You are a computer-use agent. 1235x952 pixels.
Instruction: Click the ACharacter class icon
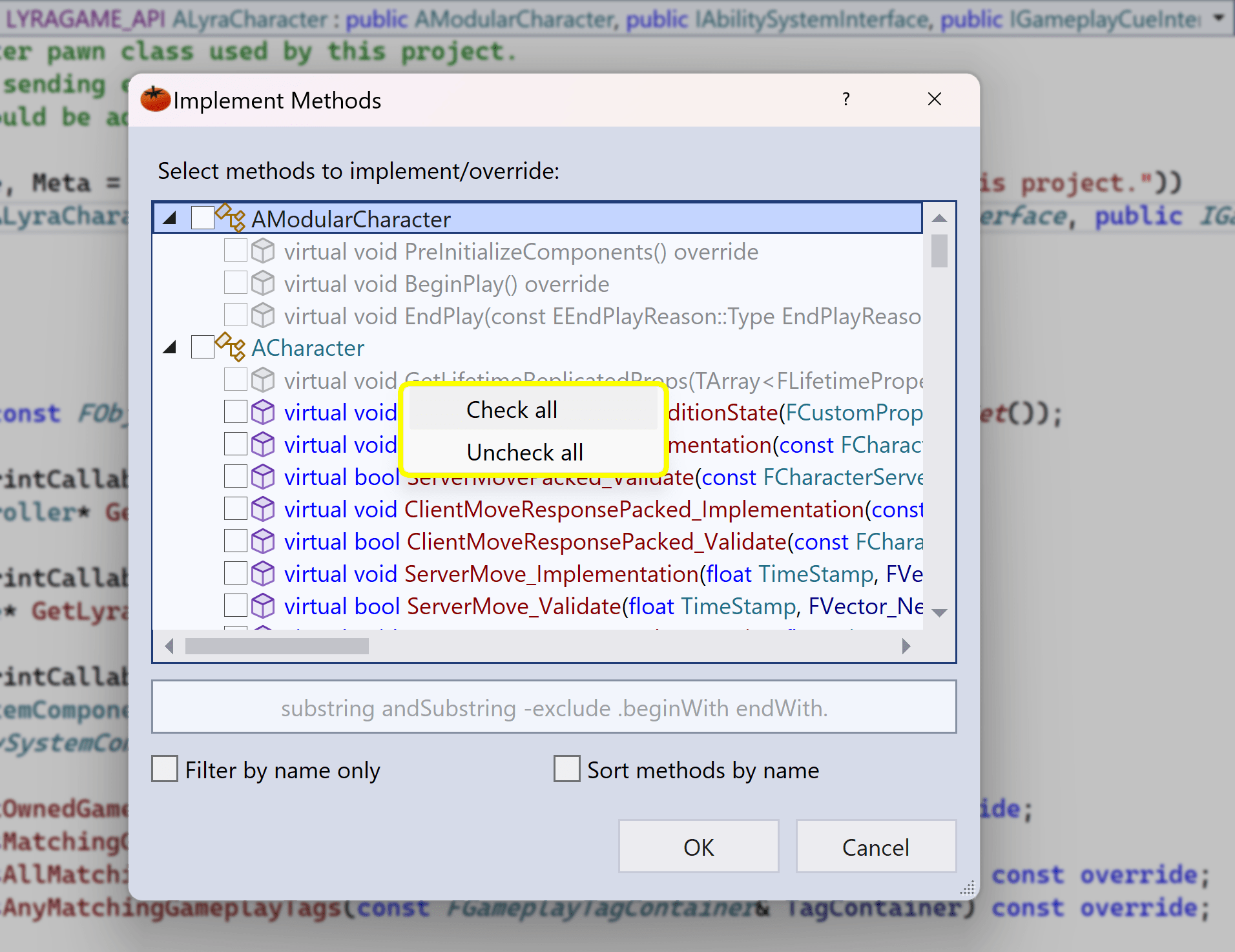pos(231,347)
